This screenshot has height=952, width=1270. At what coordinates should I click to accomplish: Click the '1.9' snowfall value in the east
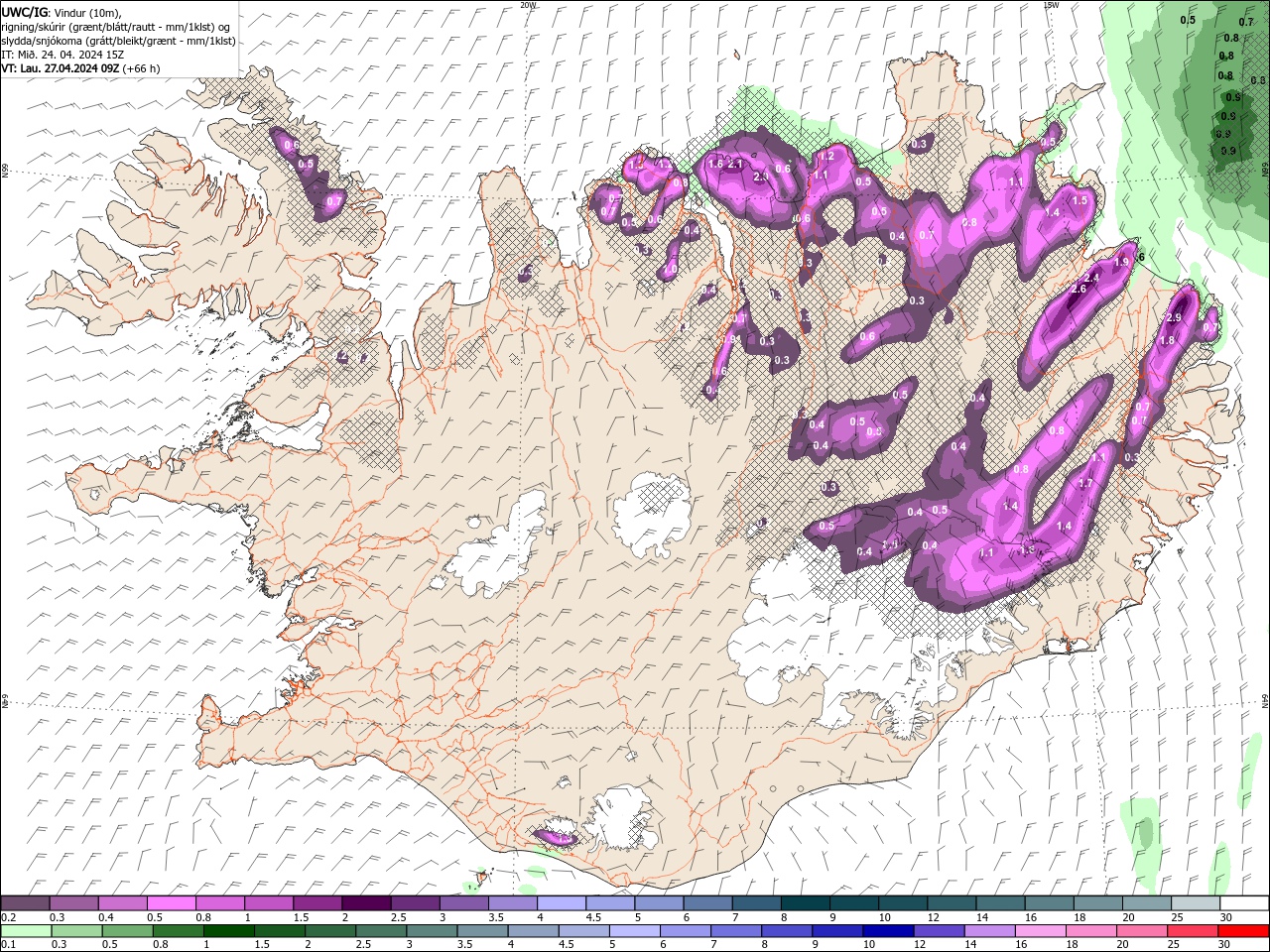click(x=1122, y=263)
